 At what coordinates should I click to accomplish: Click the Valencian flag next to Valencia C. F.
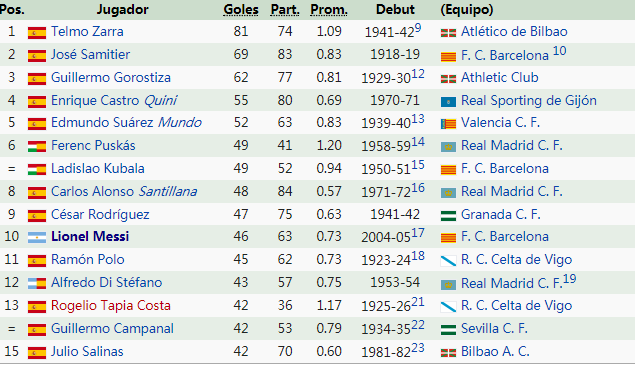click(448, 124)
